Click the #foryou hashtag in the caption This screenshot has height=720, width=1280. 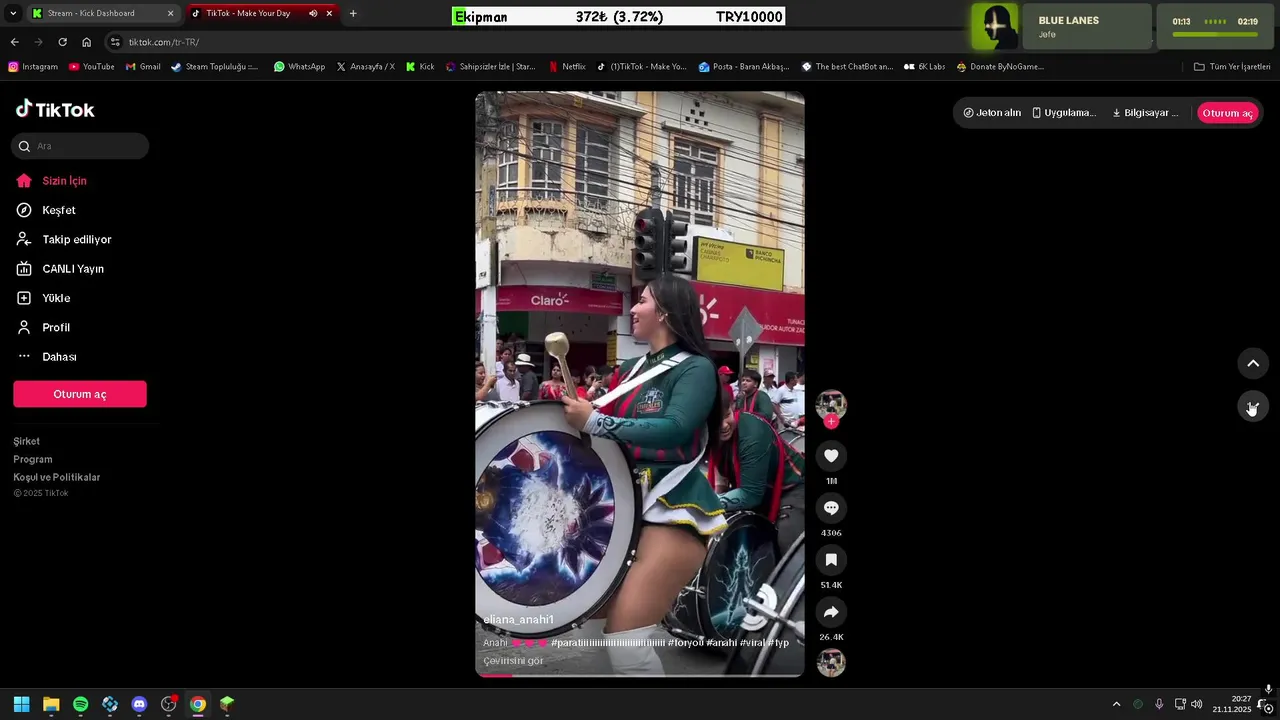tap(685, 643)
